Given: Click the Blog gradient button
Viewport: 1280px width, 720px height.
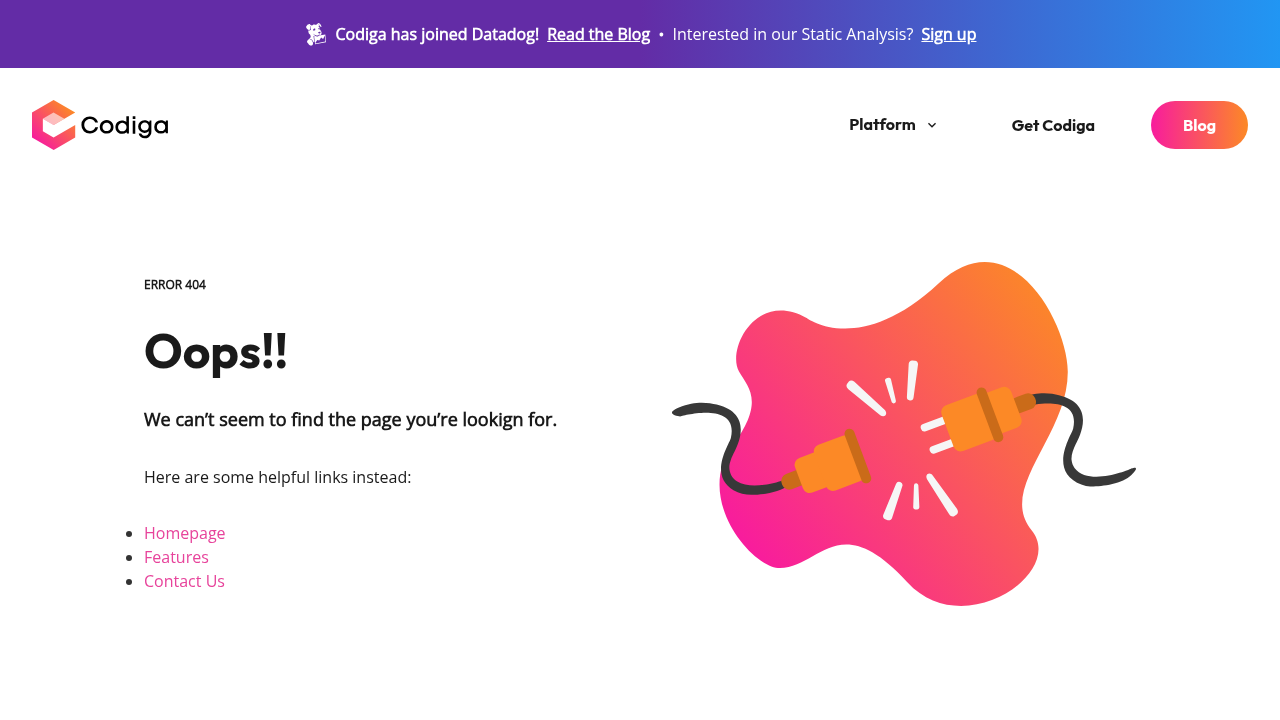Looking at the screenshot, I should pos(1199,125).
